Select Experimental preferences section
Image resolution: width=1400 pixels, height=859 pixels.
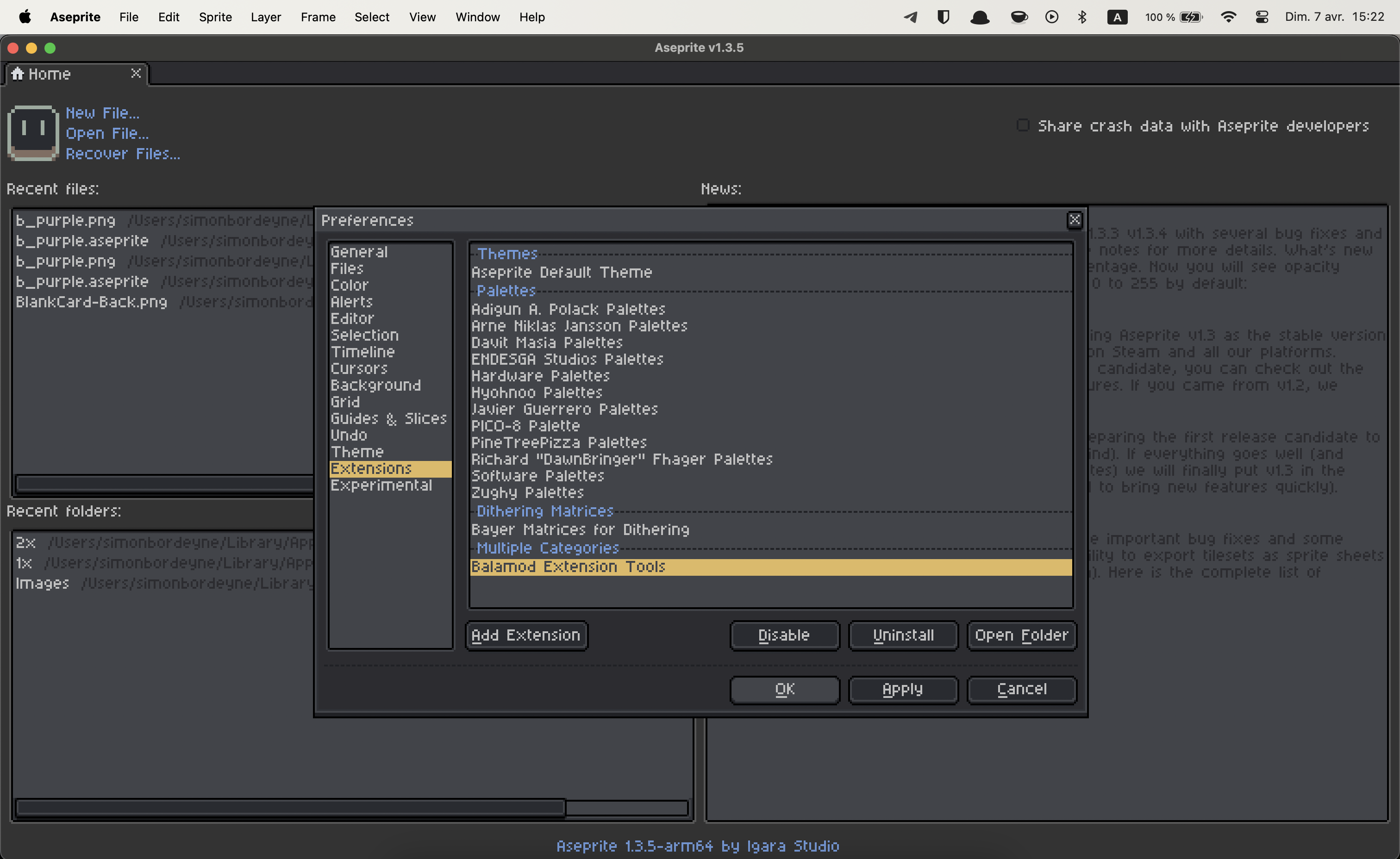390,485
